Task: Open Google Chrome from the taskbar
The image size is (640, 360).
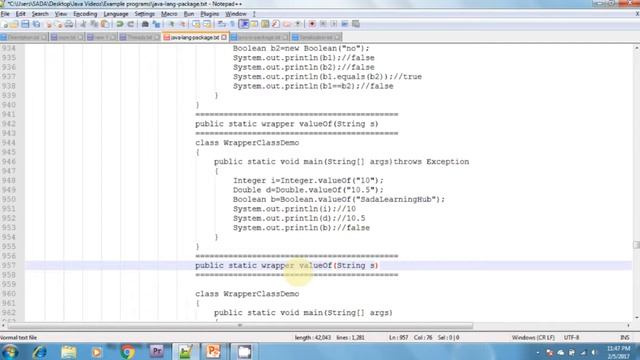Action: [127, 352]
